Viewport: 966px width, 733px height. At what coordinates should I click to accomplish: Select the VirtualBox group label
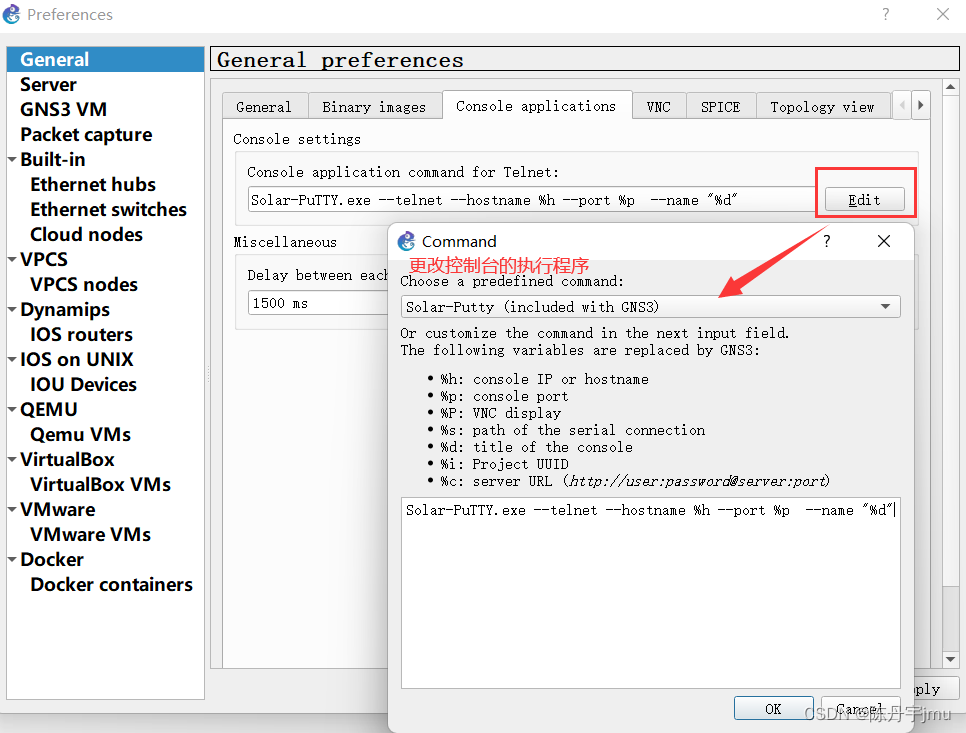pos(67,459)
